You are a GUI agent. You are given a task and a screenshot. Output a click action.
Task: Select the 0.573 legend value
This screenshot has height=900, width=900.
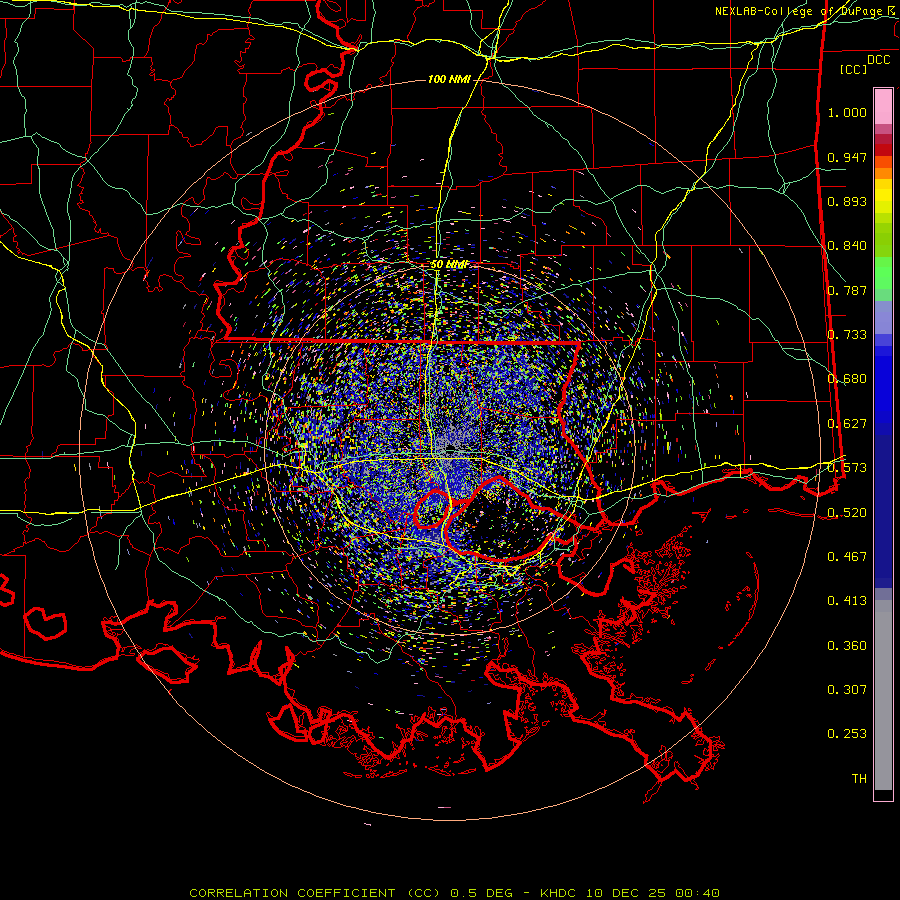click(x=847, y=468)
